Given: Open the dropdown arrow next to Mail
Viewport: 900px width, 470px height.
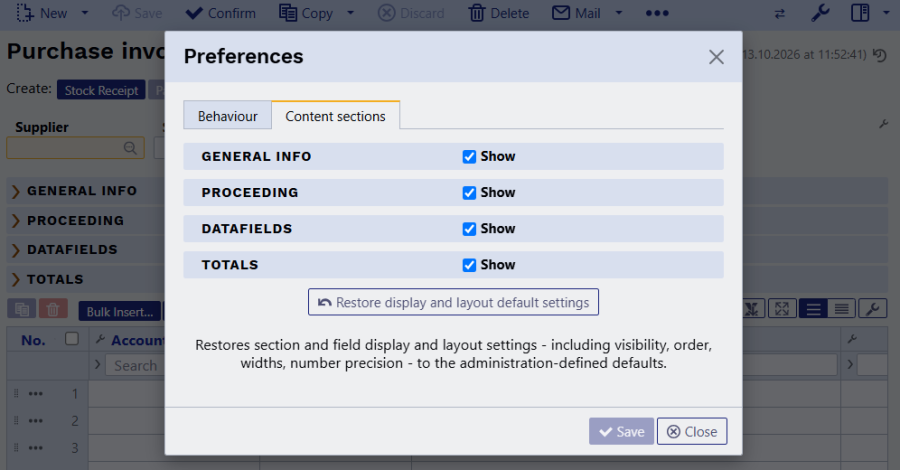Looking at the screenshot, I should coord(619,13).
